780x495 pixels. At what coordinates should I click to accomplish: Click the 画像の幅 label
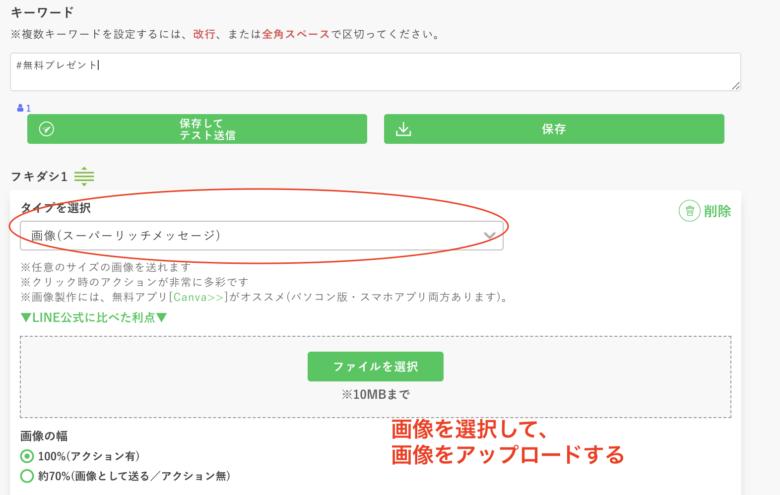point(44,436)
